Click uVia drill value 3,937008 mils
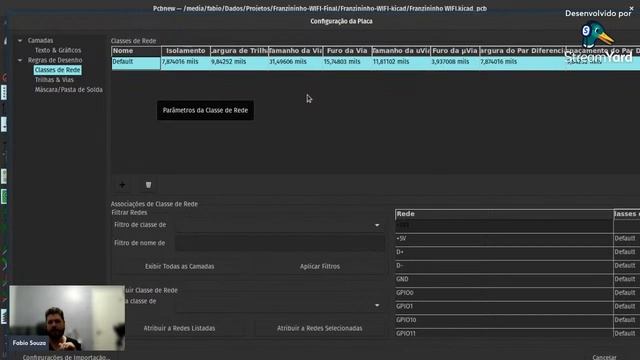This screenshot has width=640, height=360. click(455, 62)
